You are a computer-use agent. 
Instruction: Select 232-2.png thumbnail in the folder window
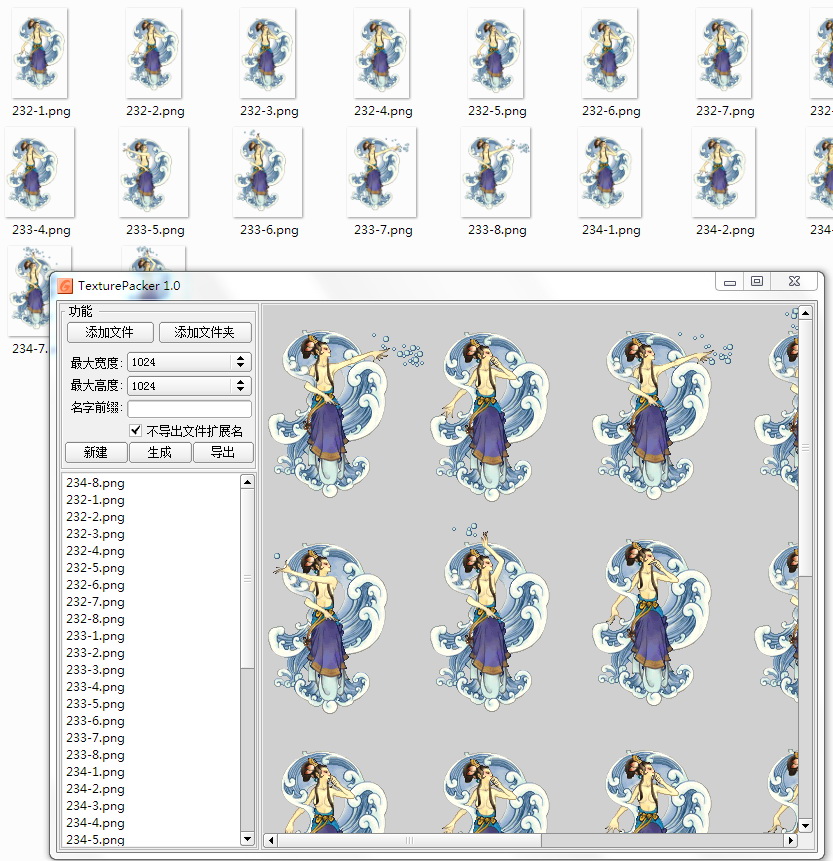pyautogui.click(x=154, y=53)
